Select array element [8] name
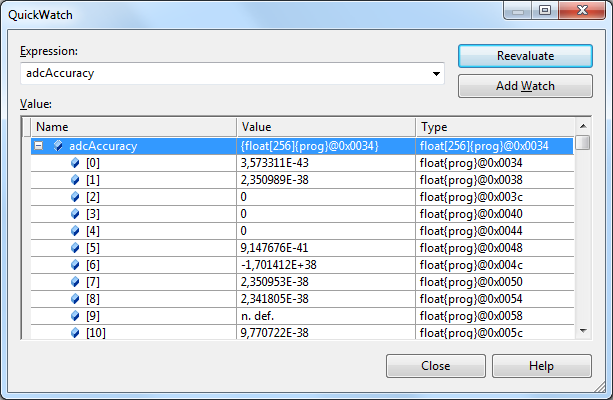This screenshot has width=613, height=400. click(x=93, y=299)
